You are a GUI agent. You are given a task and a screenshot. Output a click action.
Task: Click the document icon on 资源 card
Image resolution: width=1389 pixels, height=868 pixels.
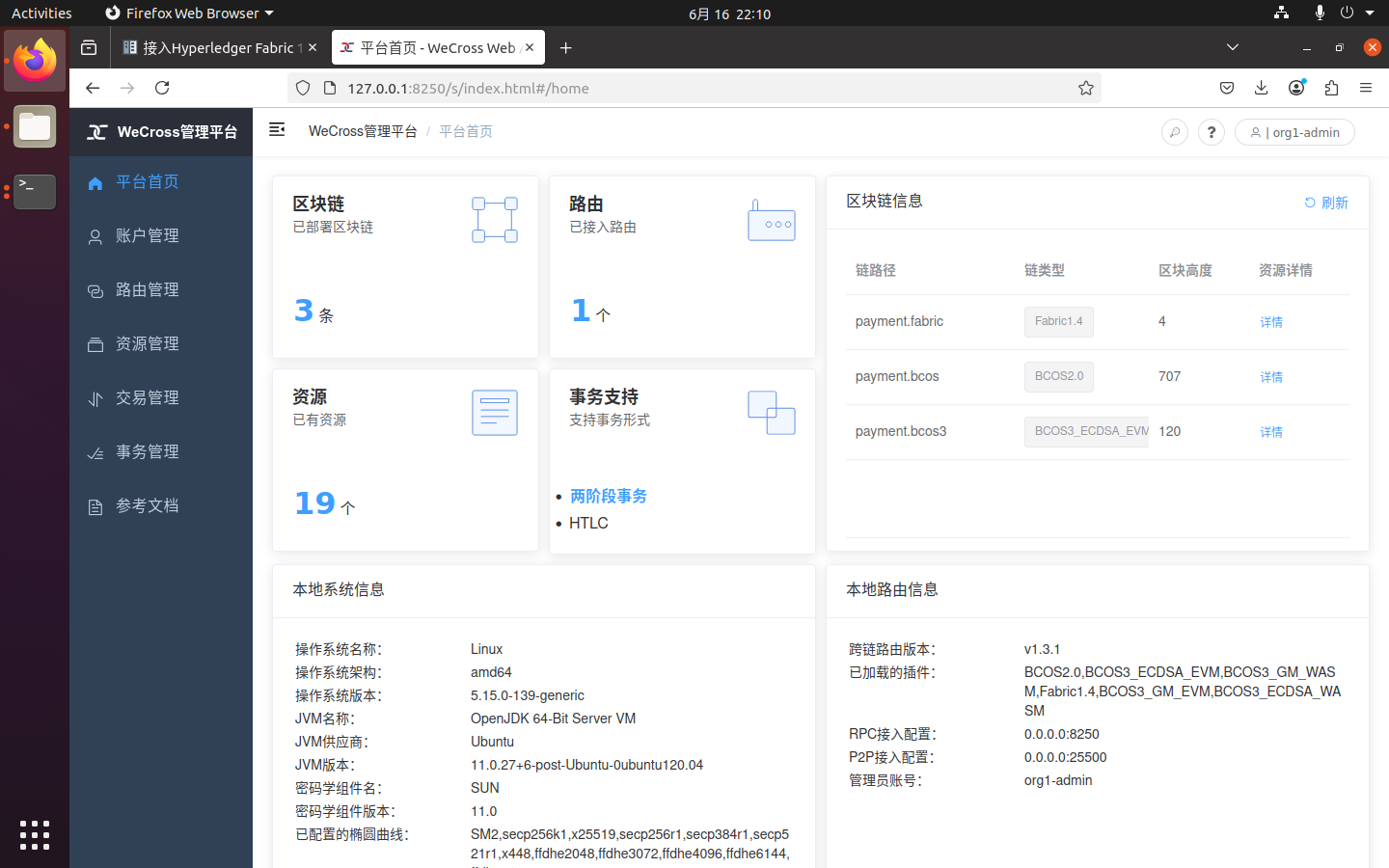click(495, 413)
